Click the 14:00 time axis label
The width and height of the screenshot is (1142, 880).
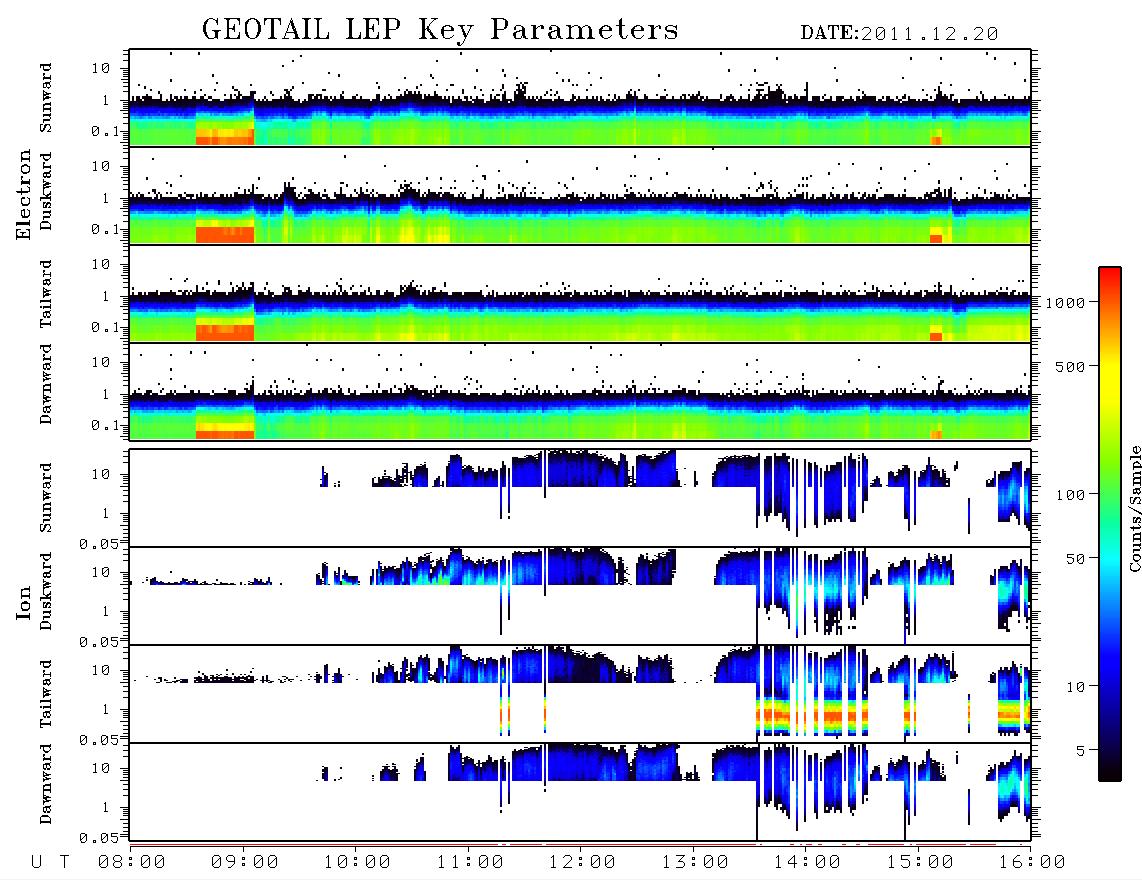(x=807, y=863)
